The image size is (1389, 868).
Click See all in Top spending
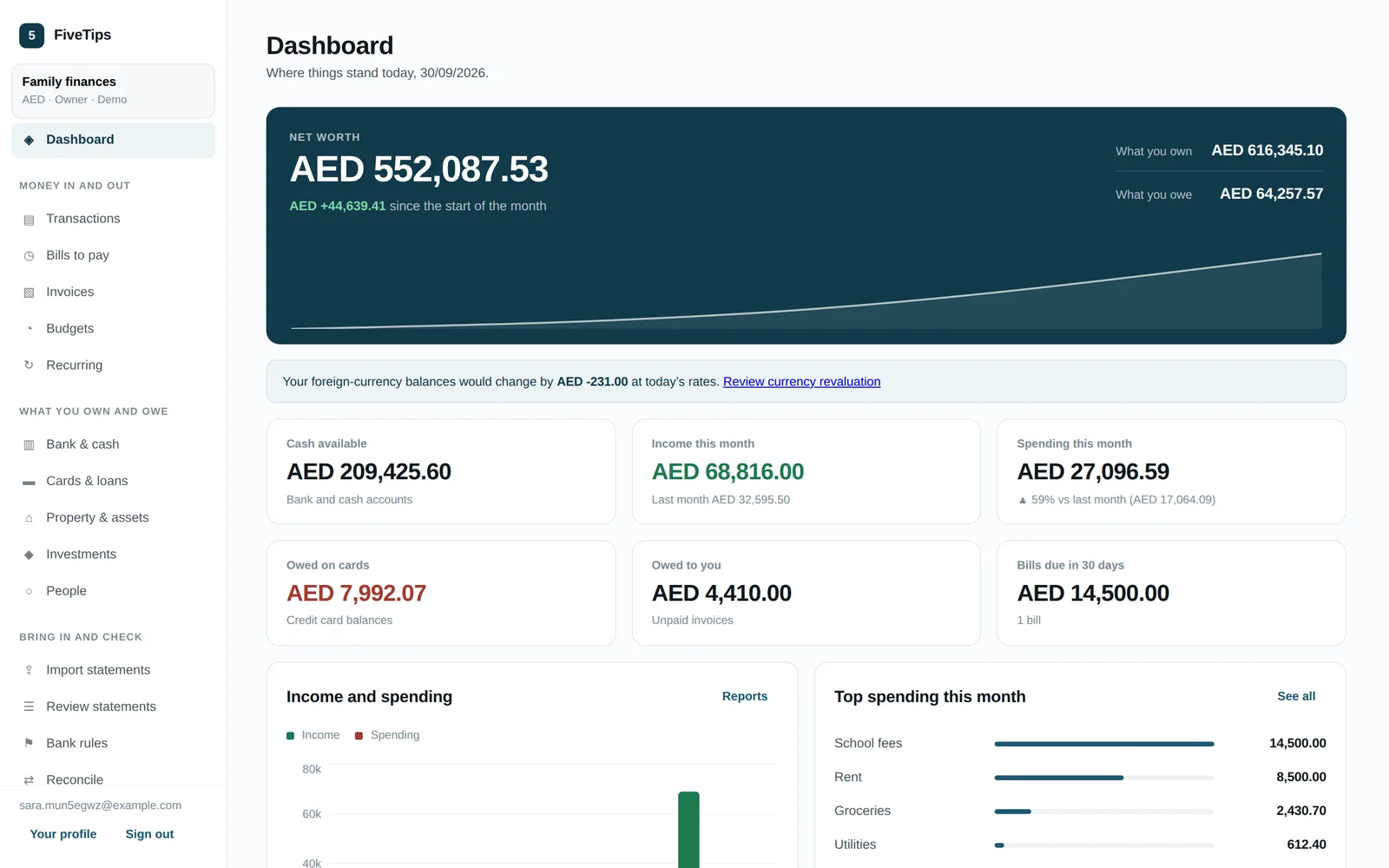coord(1296,696)
